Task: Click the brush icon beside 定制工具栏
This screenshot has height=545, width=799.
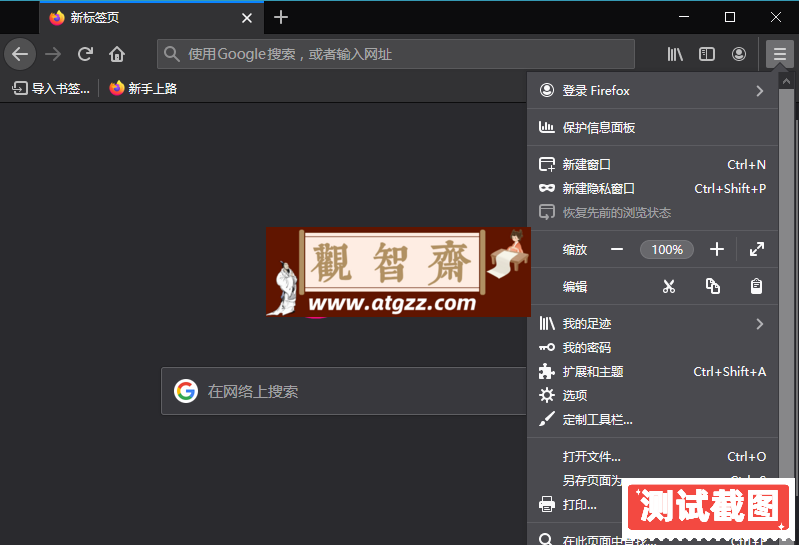Action: click(x=547, y=419)
